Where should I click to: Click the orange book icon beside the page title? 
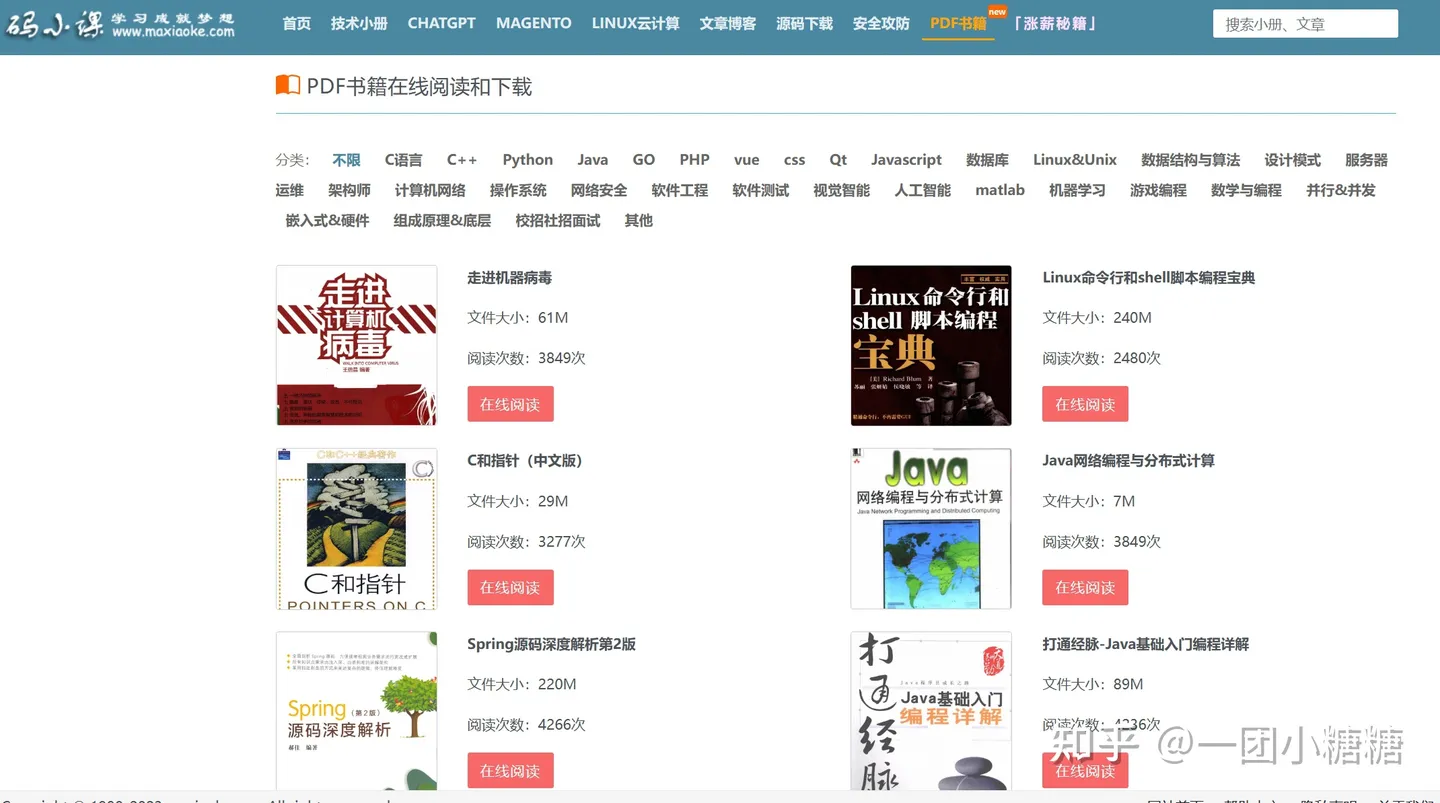[x=288, y=85]
